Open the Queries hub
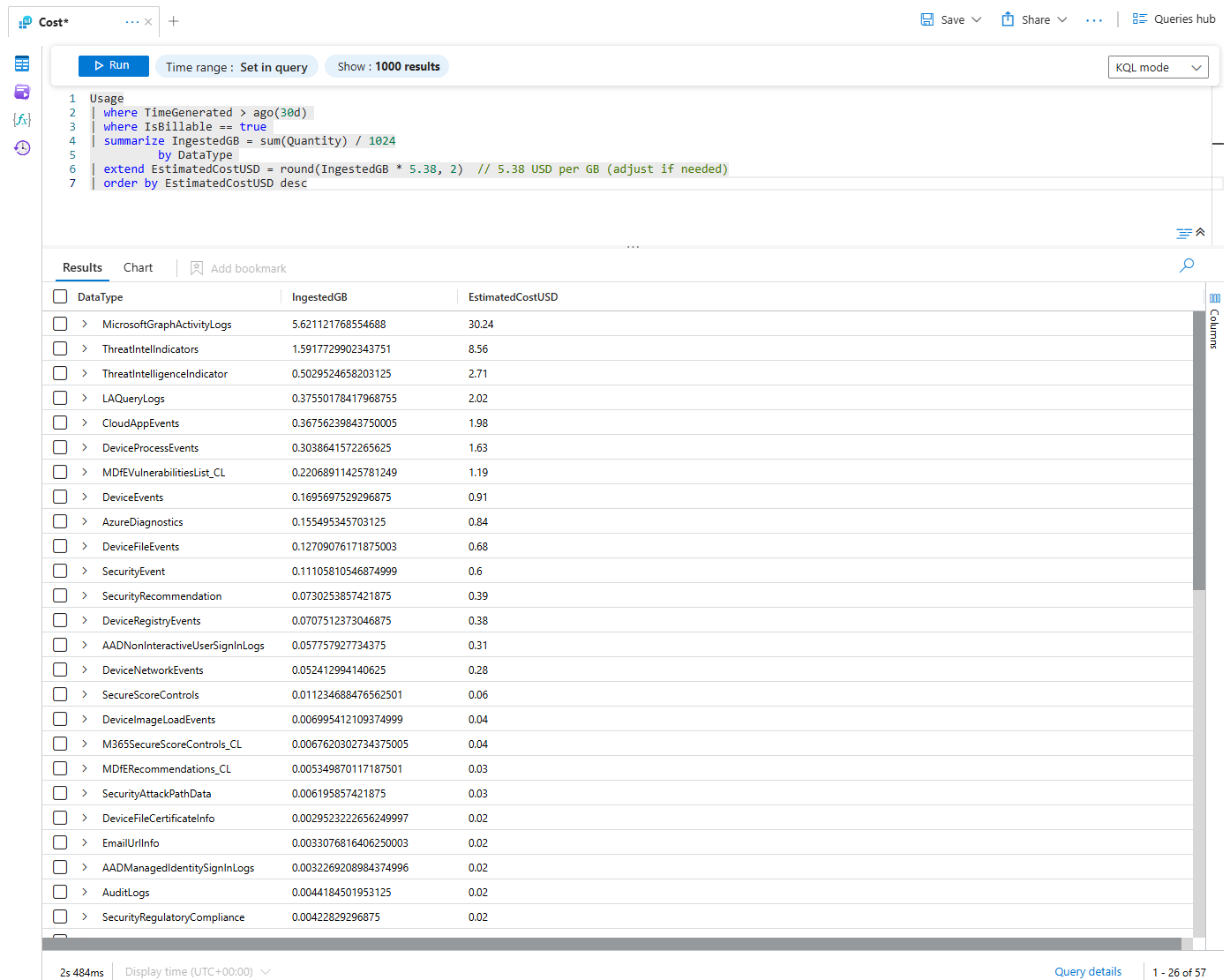1230x980 pixels. pyautogui.click(x=1174, y=18)
